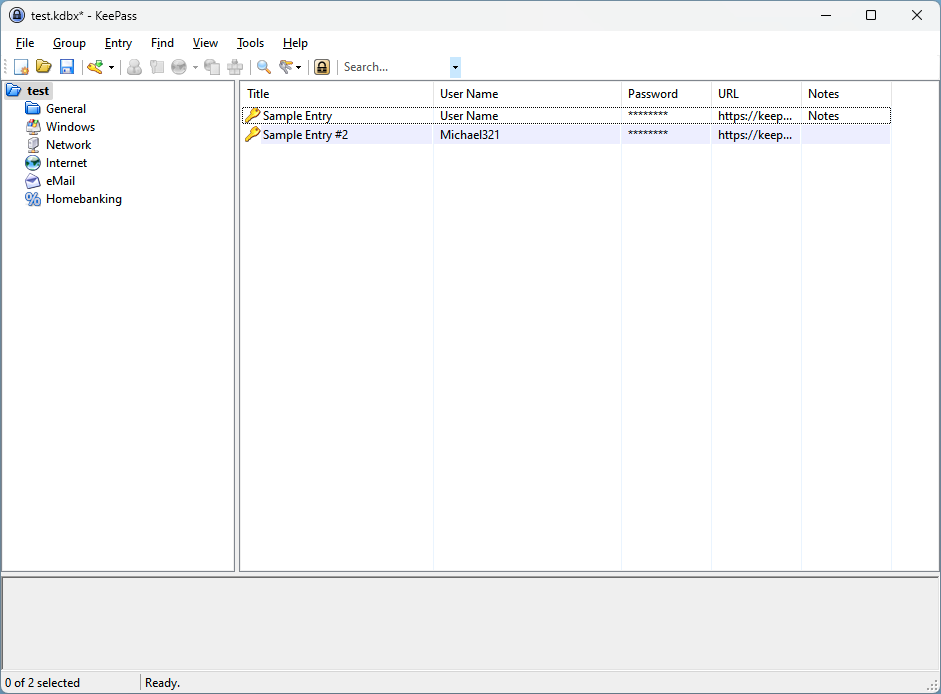Click the '0 of 2 selected' status text
941x694 pixels.
[42, 683]
